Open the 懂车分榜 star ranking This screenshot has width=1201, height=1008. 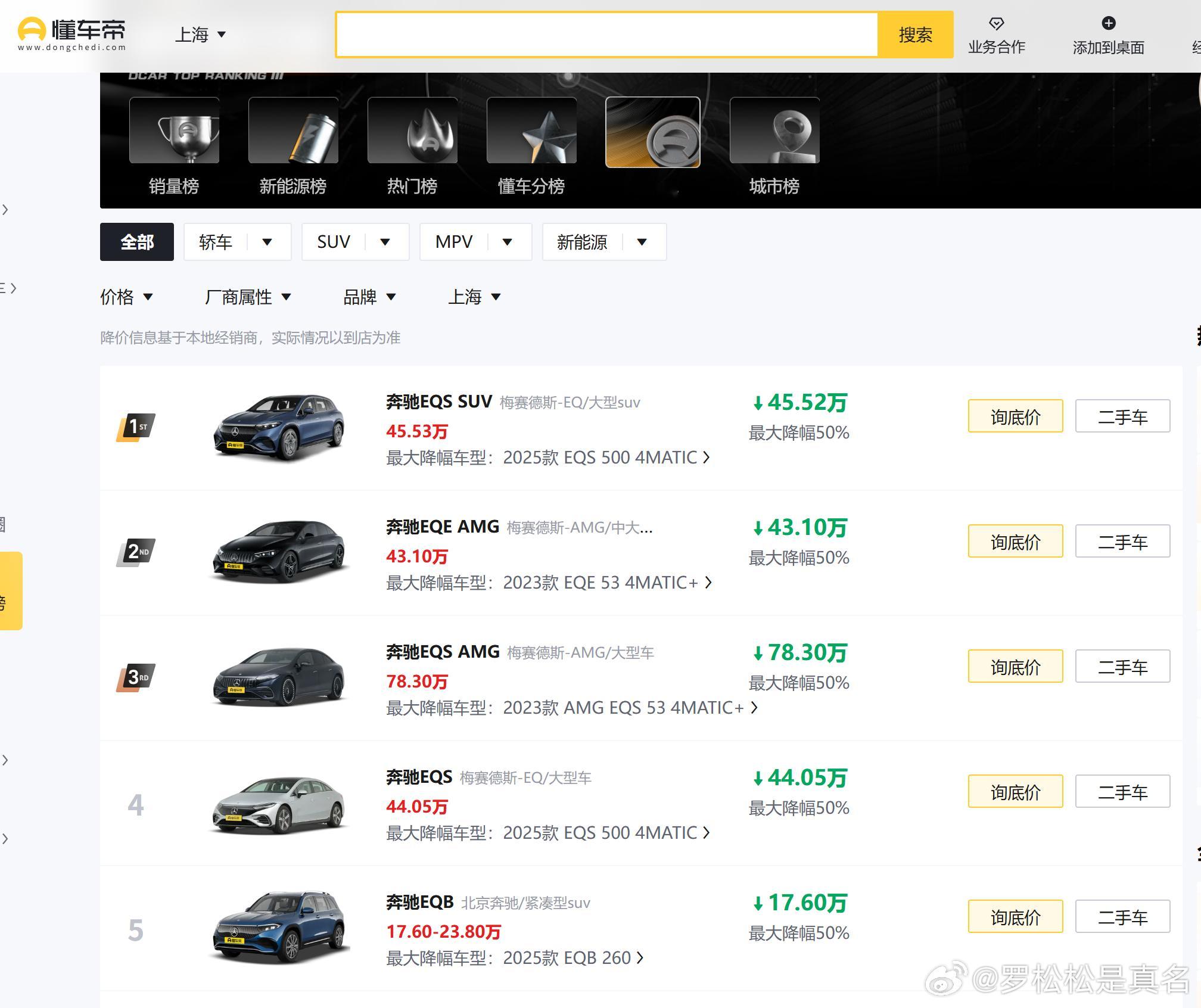[531, 147]
